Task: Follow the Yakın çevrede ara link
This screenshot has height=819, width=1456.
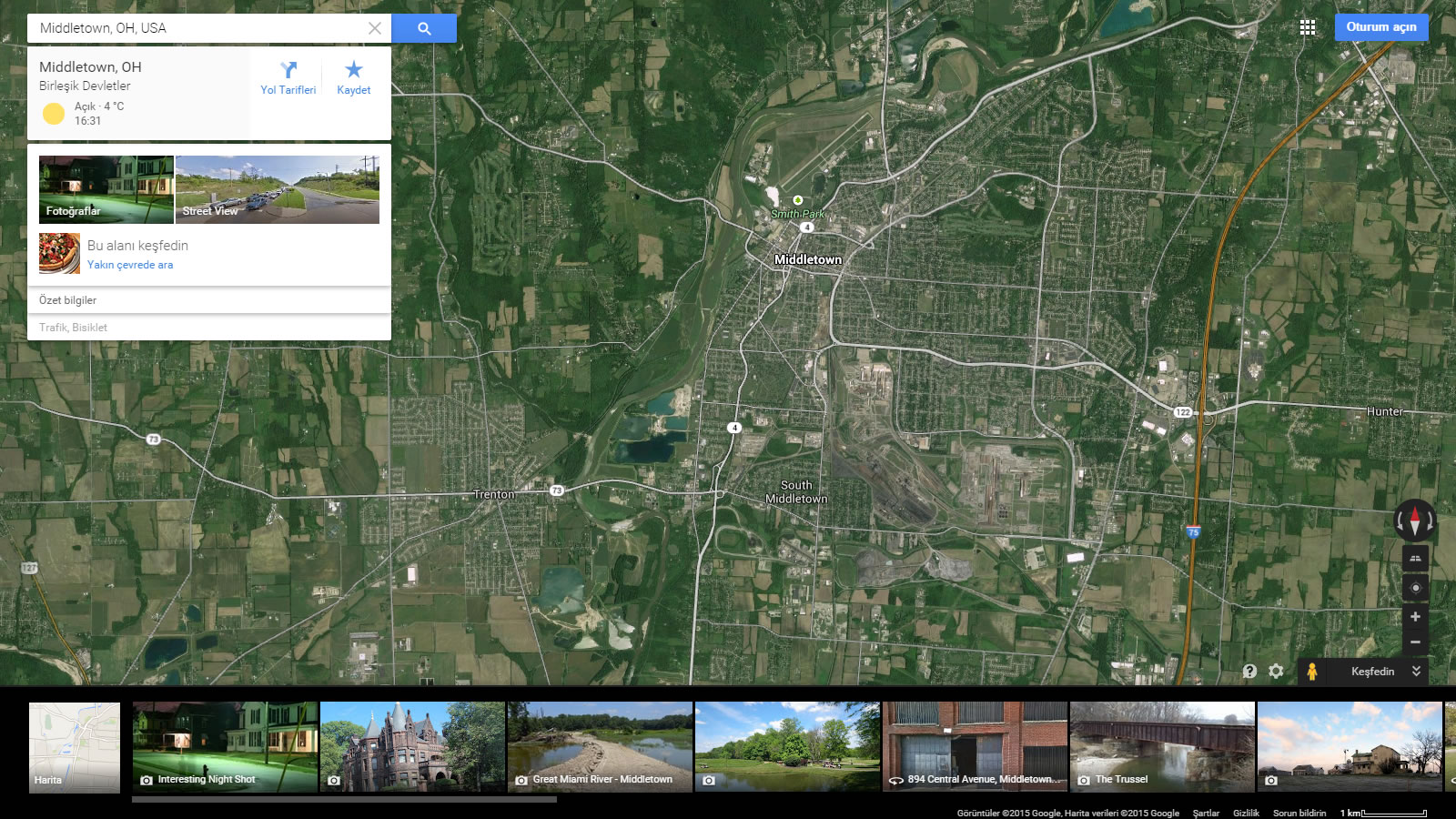Action: (130, 265)
